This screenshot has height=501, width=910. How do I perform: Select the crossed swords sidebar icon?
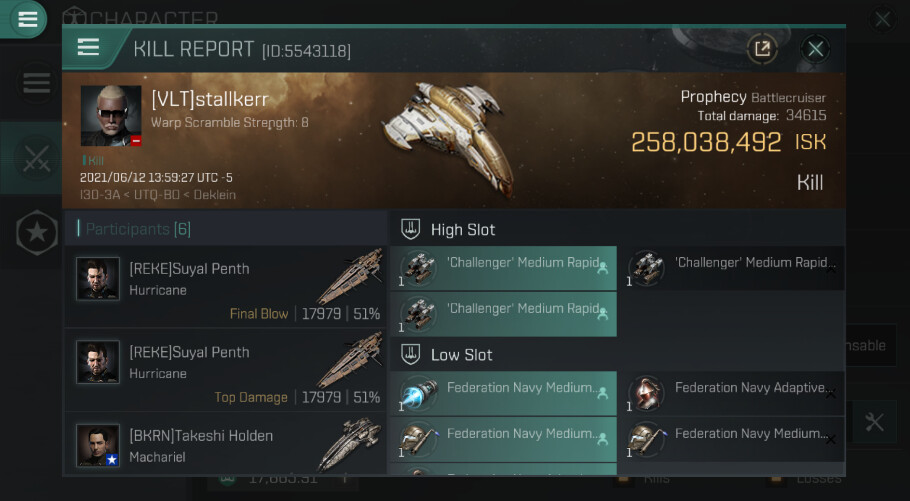coord(37,157)
